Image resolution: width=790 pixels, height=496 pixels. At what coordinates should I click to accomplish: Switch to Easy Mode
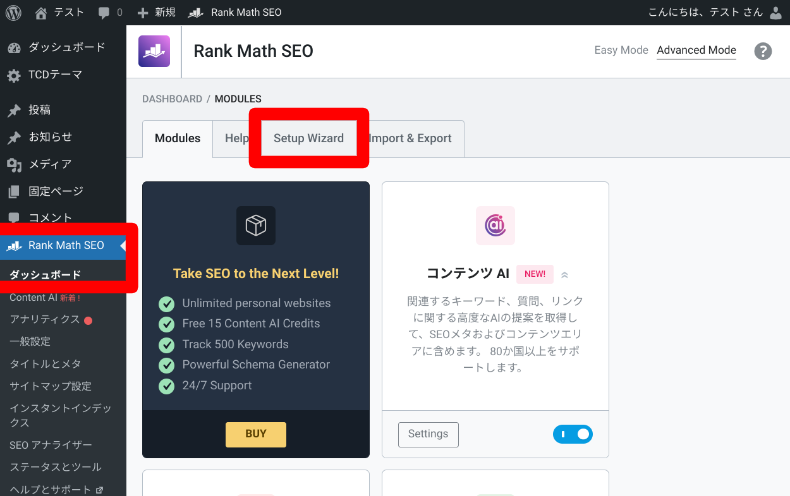point(621,51)
